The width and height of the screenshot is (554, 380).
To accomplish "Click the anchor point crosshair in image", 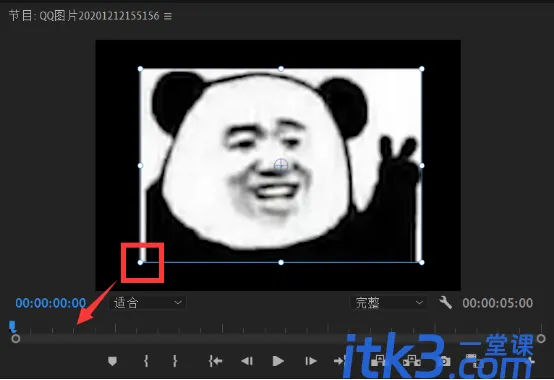I will 281,165.
